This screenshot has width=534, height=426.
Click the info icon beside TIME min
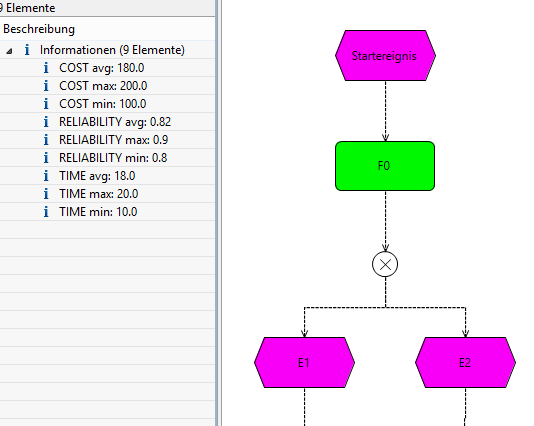point(46,212)
